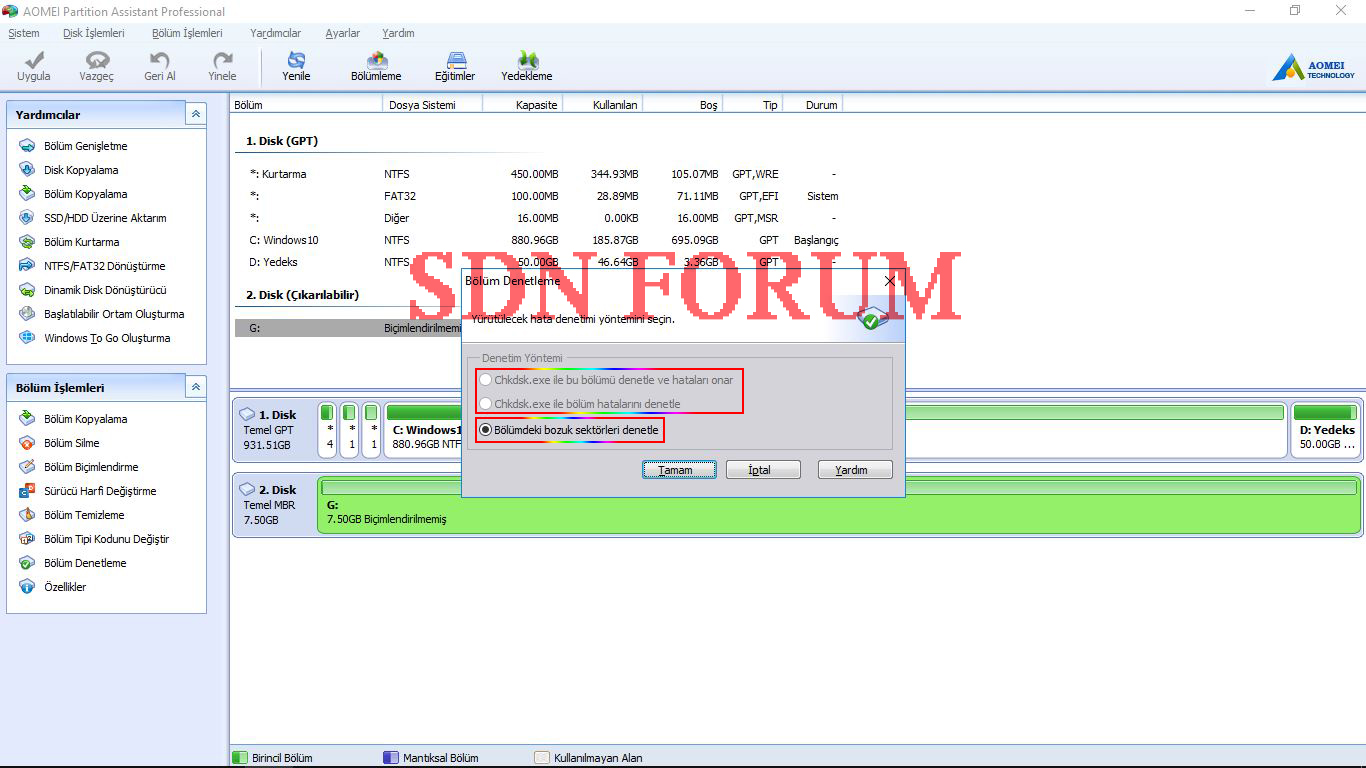Collapse the Bölüm İşlemleri panel
This screenshot has height=768, width=1366.
(x=196, y=387)
